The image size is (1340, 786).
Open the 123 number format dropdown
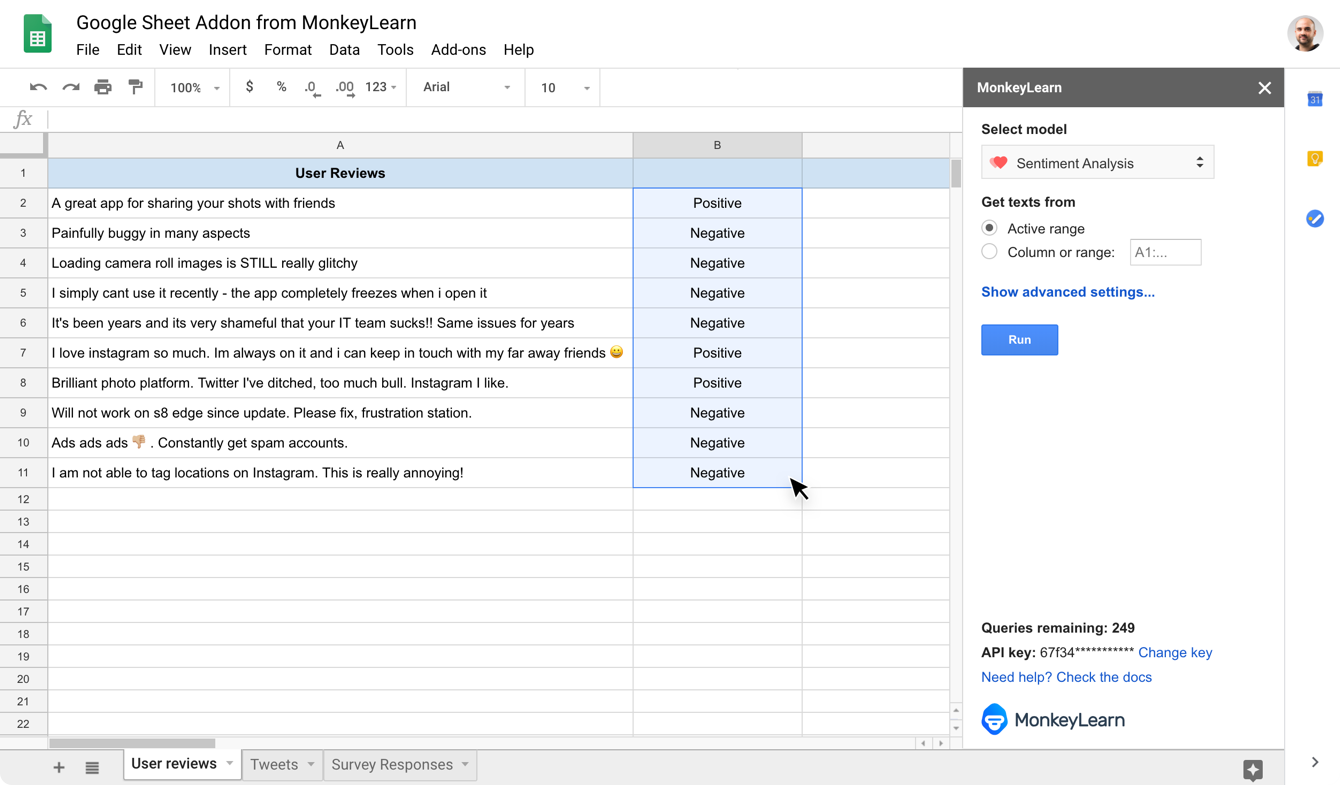click(x=381, y=87)
